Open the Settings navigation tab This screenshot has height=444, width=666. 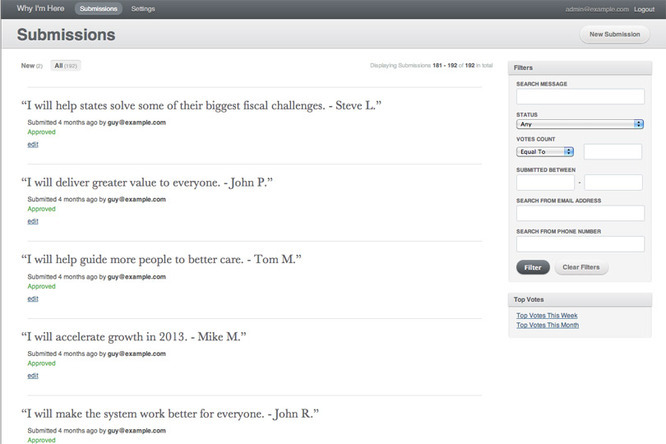[143, 8]
